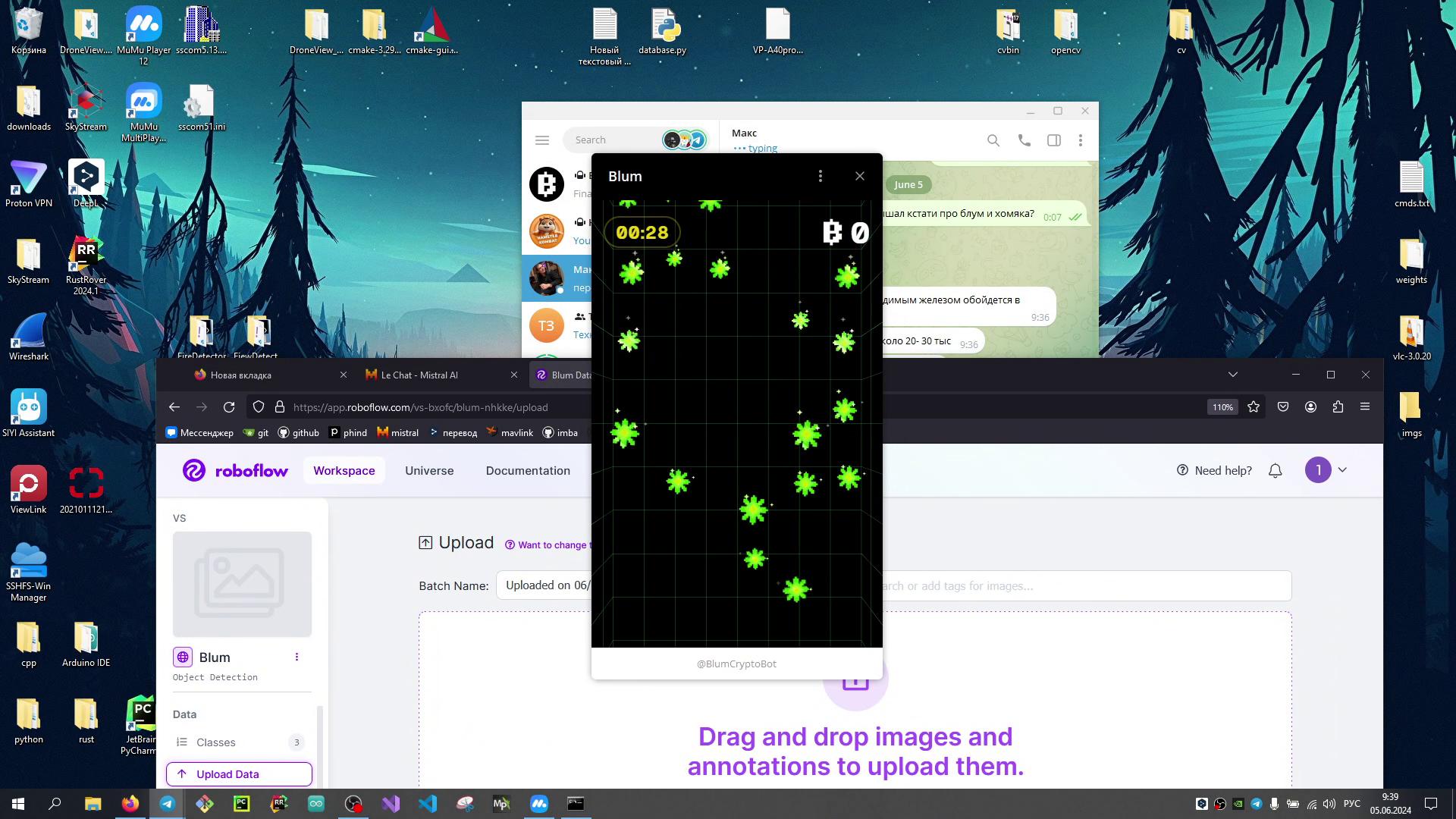Open Firefox application hamburger menu
The height and width of the screenshot is (819, 1456).
pos(1365,407)
